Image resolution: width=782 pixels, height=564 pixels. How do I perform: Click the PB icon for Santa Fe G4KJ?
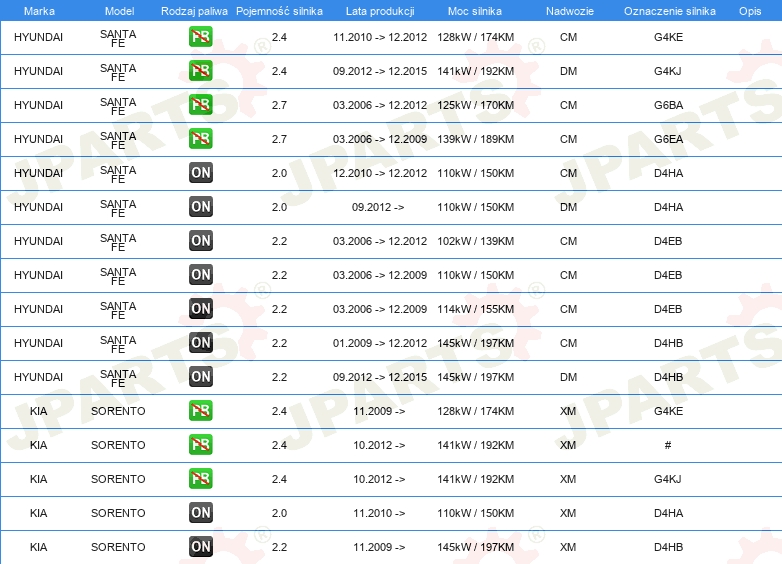[x=201, y=72]
